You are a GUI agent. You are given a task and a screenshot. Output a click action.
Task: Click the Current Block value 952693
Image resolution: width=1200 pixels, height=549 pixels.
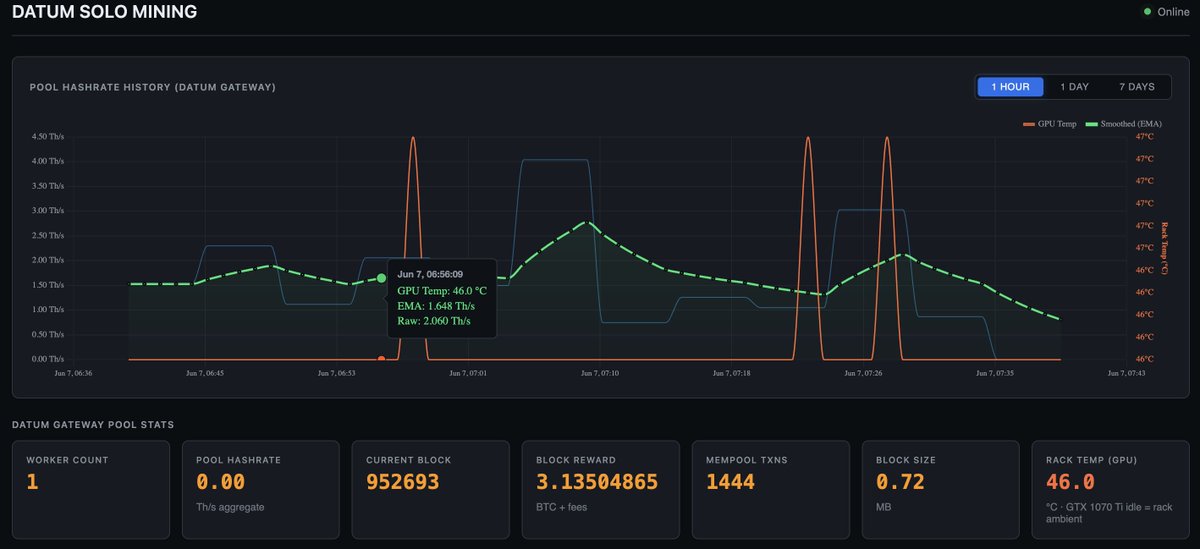point(402,483)
